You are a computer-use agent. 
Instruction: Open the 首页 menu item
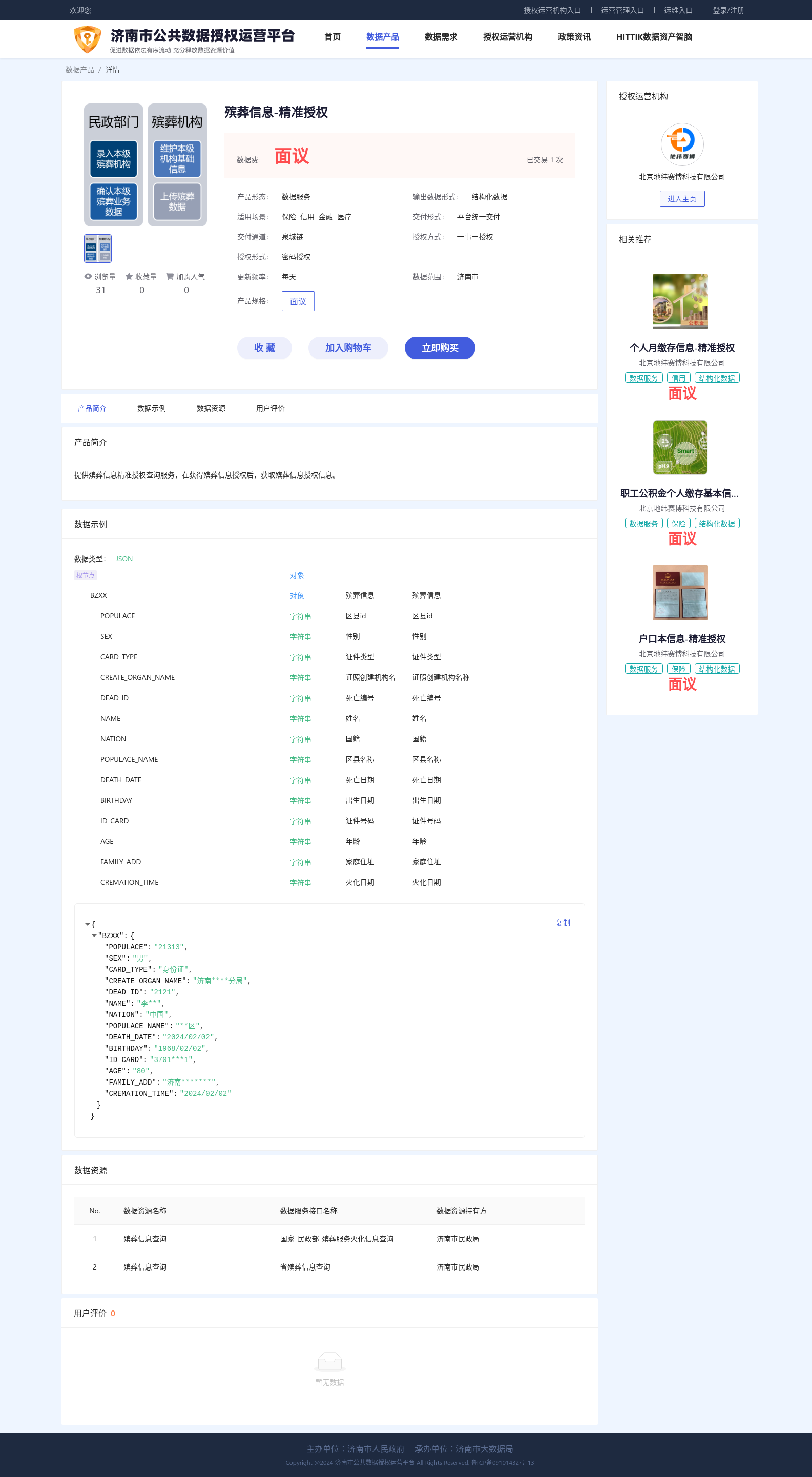click(332, 37)
